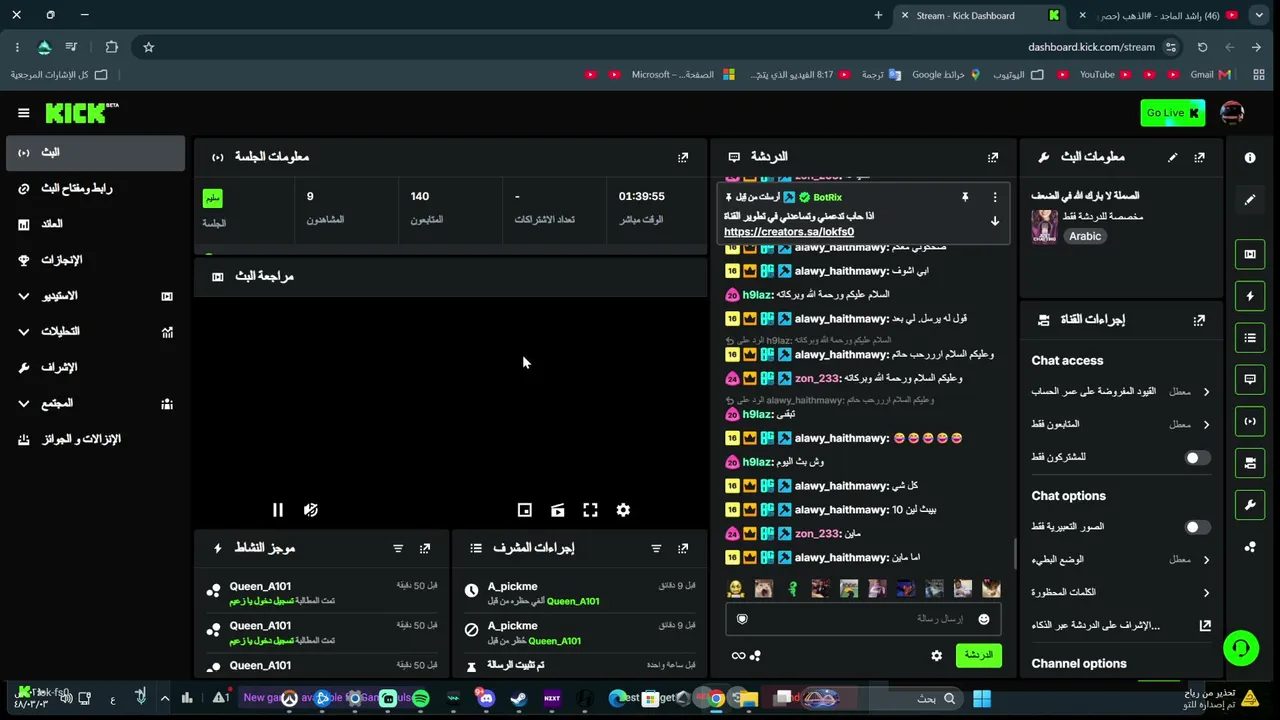Open followers-only setting (المتابعون فقط)
1280x720 pixels.
pos(1121,425)
